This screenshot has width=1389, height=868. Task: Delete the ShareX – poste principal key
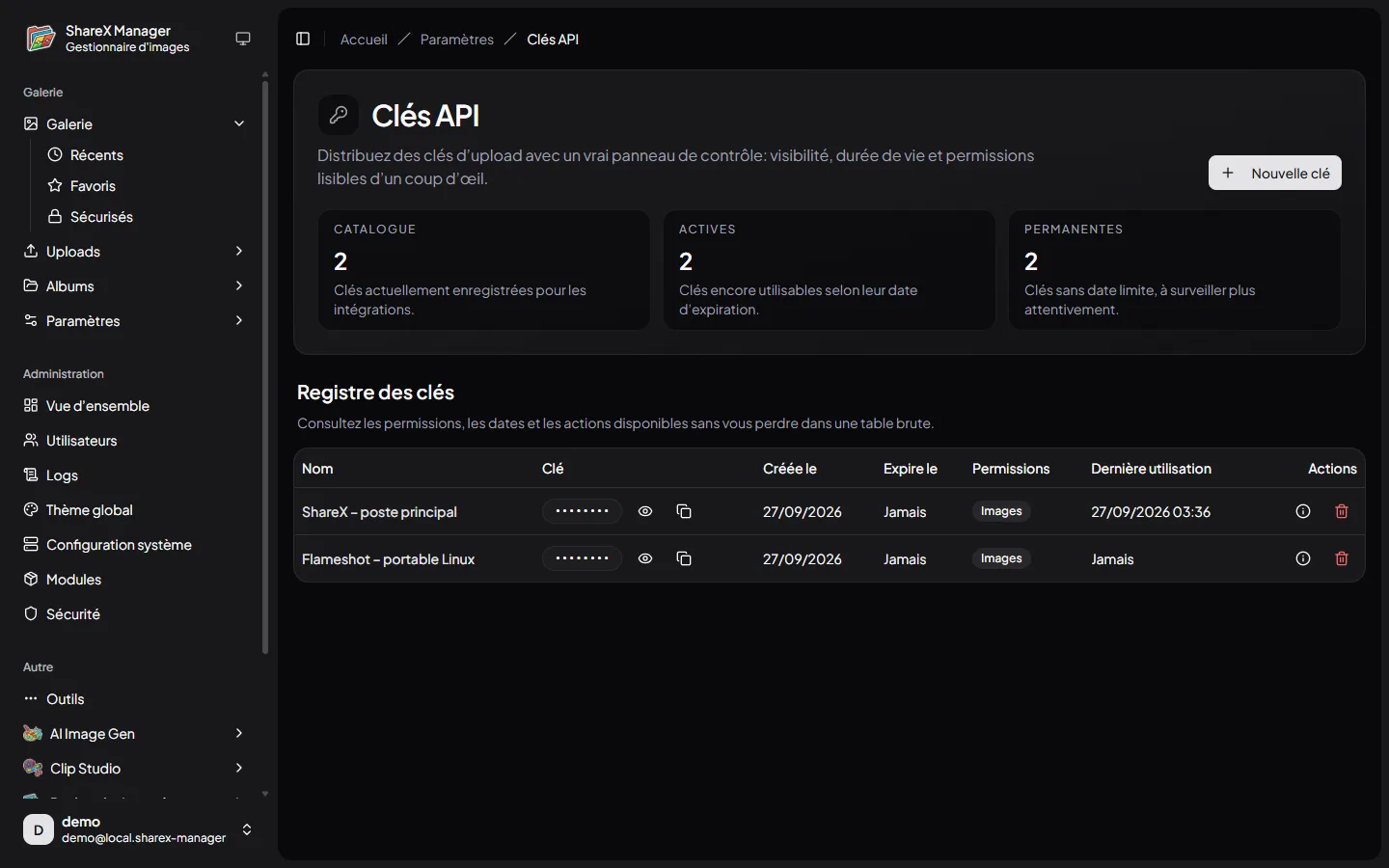(x=1342, y=511)
